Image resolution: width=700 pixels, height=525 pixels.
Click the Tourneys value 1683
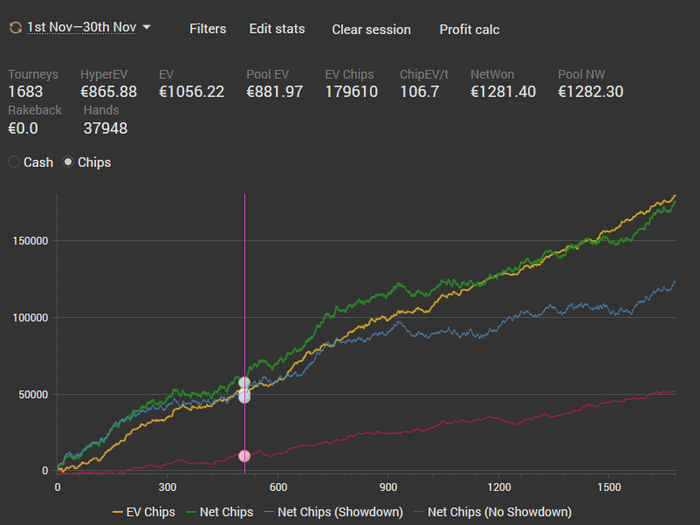(x=25, y=92)
